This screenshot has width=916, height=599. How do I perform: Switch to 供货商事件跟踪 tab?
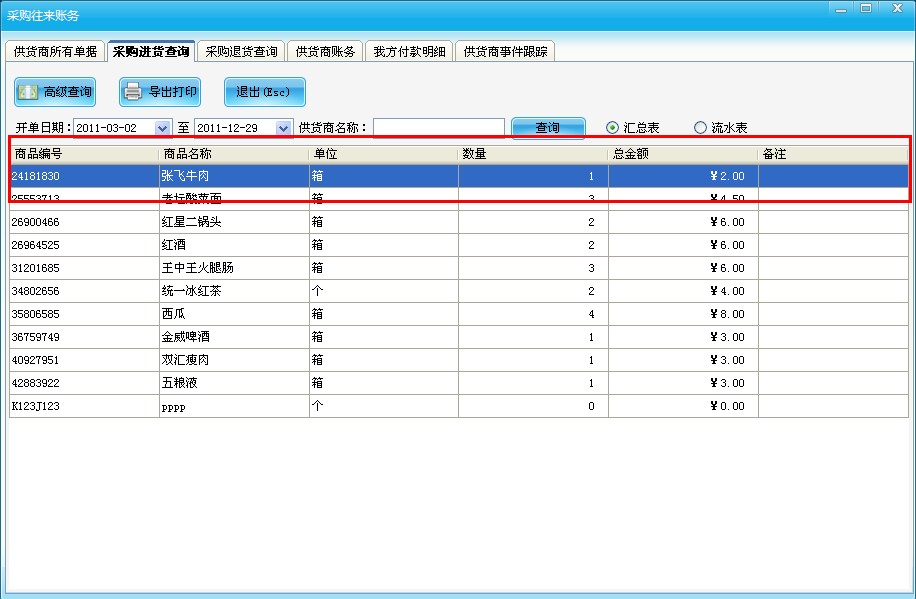pyautogui.click(x=505, y=51)
